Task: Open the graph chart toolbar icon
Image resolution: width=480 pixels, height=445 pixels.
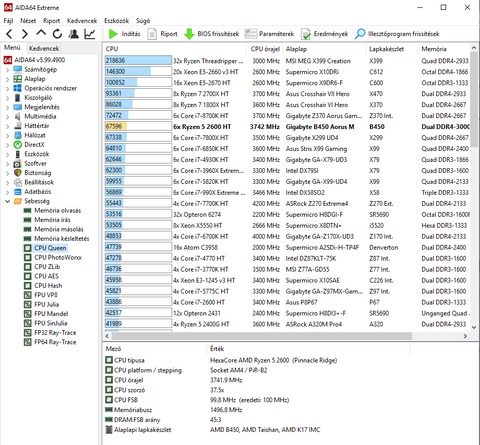Action: 90,34
